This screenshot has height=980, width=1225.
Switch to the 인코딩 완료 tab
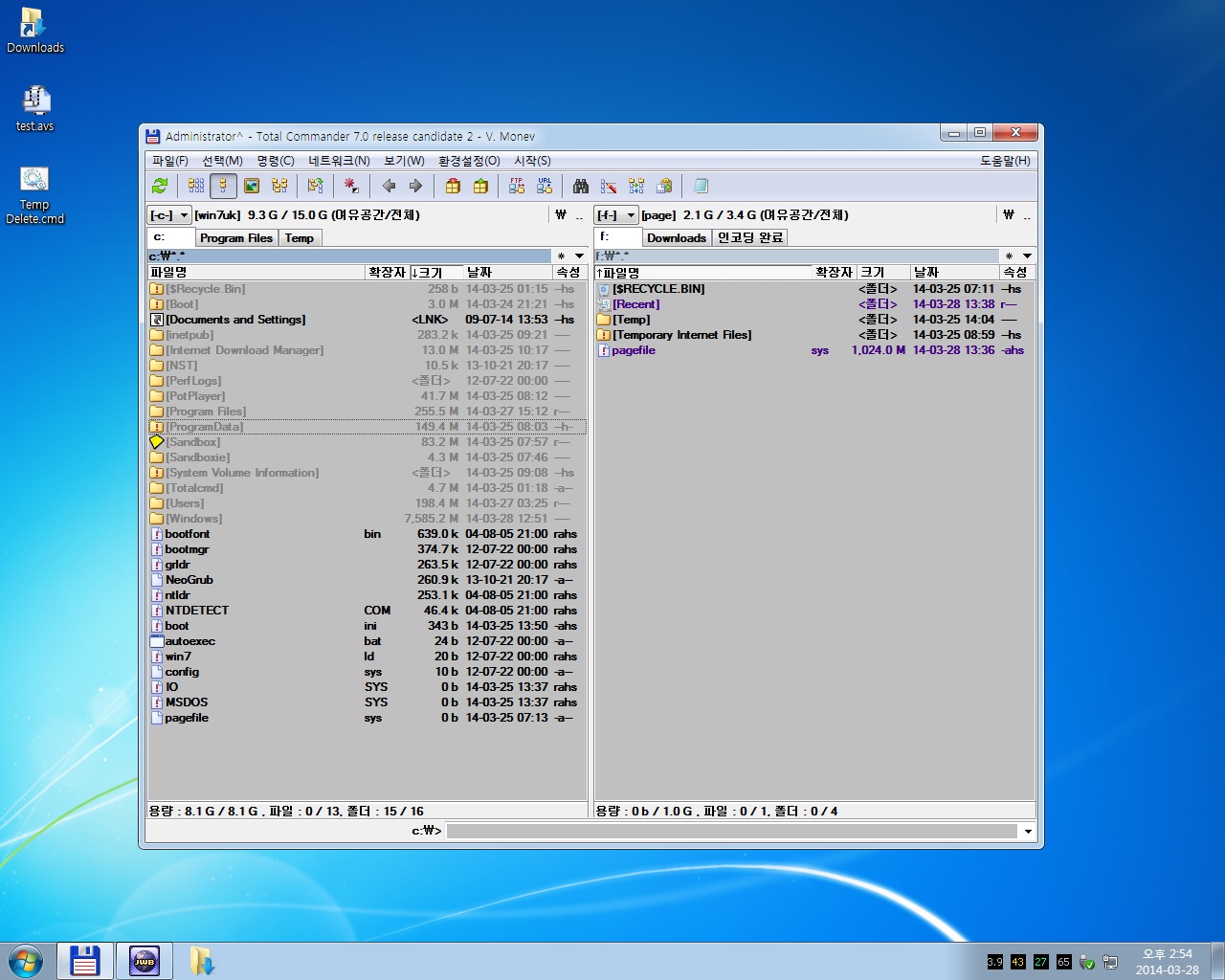point(750,237)
